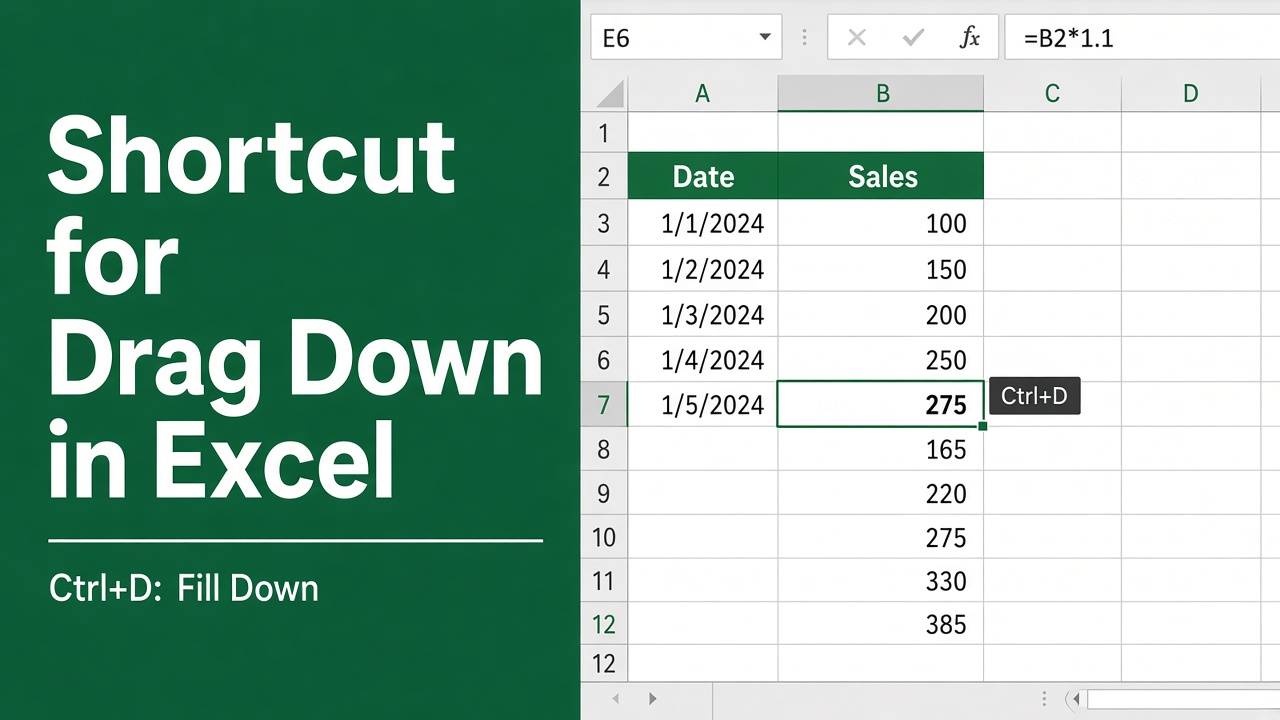The image size is (1280, 720).
Task: Click the selected bold cell 275
Action: pyautogui.click(x=881, y=404)
